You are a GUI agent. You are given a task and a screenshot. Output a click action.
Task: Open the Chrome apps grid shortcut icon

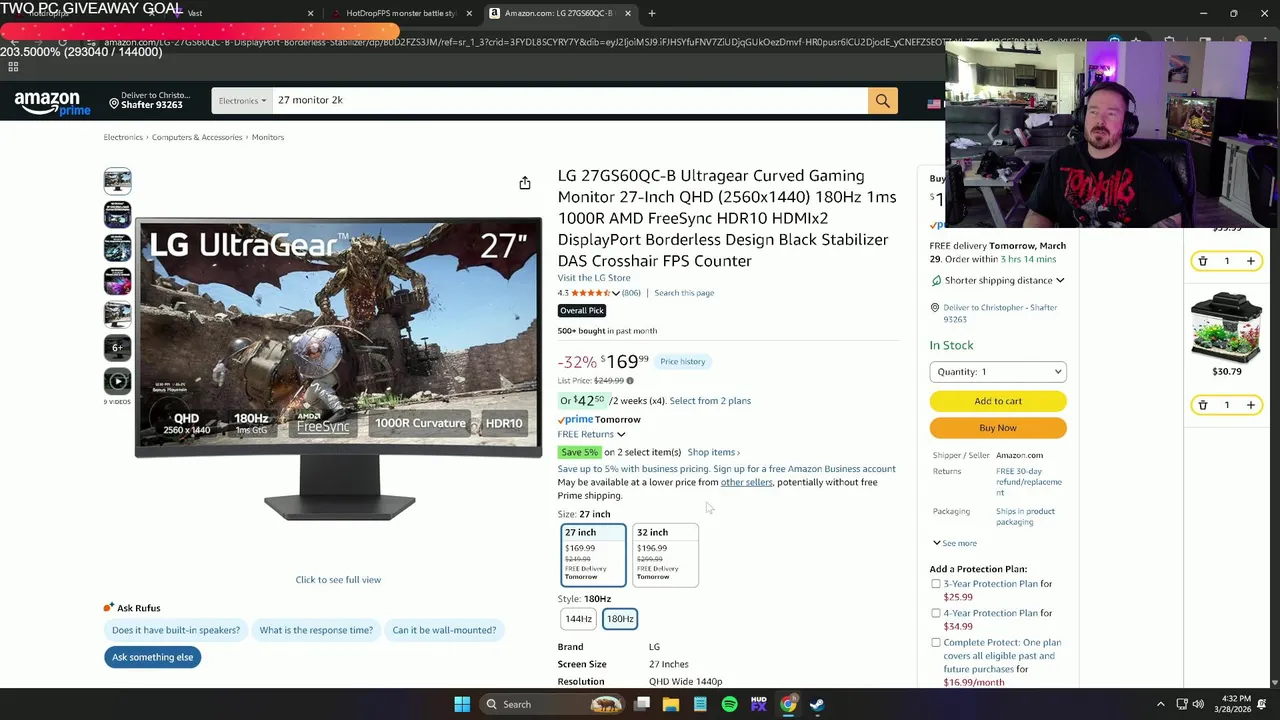pos(13,67)
